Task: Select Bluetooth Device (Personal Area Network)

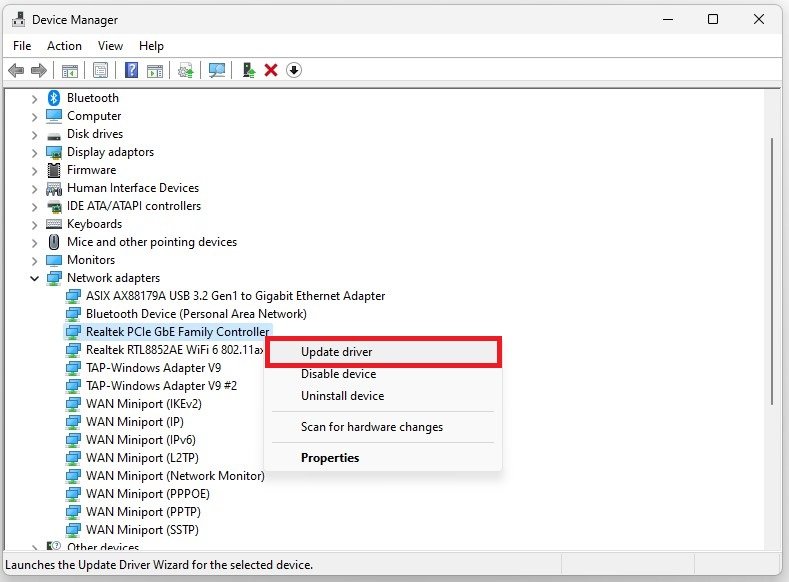Action: [x=196, y=314]
